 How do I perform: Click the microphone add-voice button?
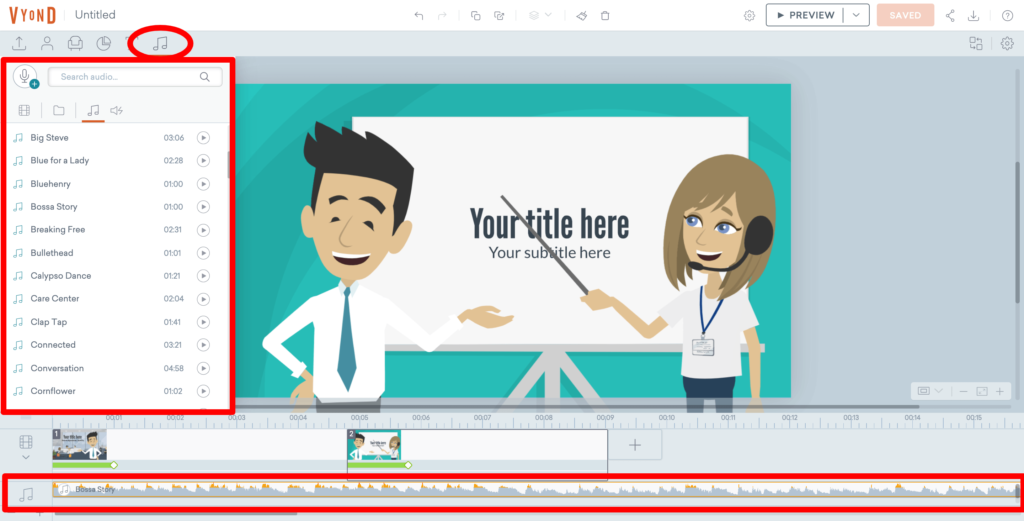(x=25, y=77)
